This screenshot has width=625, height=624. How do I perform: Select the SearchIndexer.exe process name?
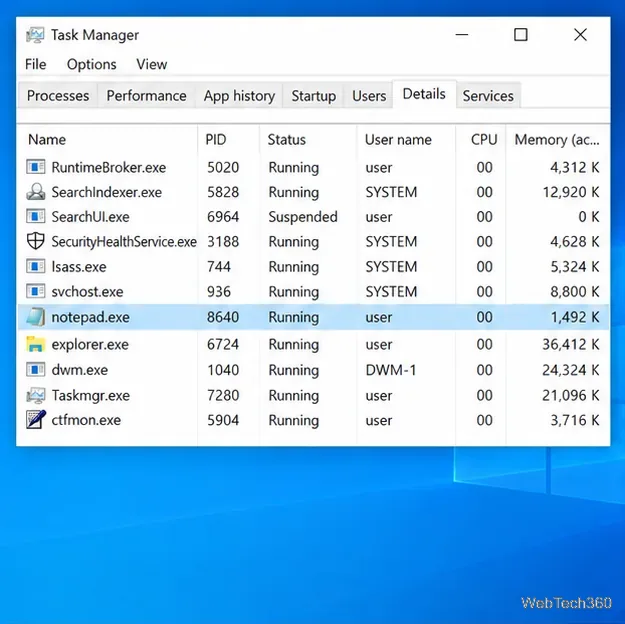coord(106,192)
